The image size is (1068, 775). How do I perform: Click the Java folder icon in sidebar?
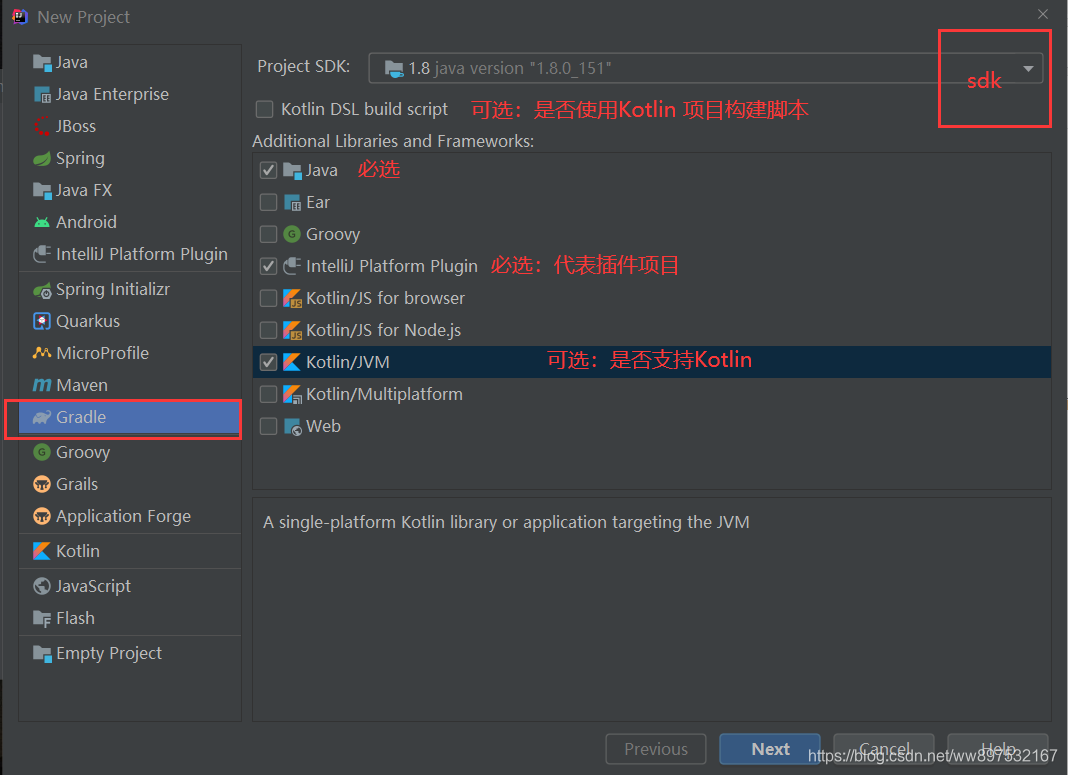(x=42, y=63)
